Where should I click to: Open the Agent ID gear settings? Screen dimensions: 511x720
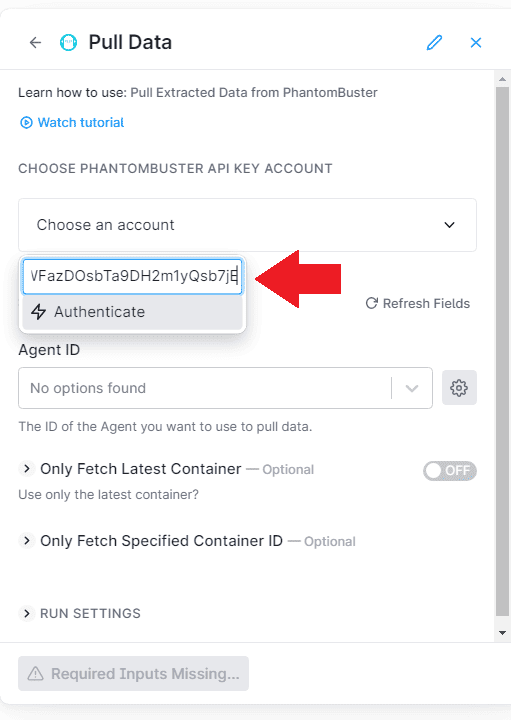[x=459, y=388]
